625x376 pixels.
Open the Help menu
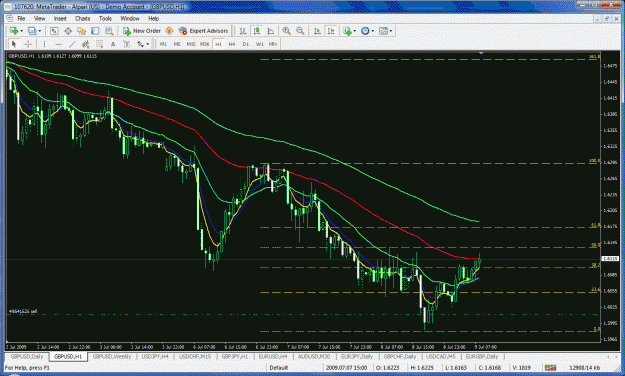click(153, 19)
